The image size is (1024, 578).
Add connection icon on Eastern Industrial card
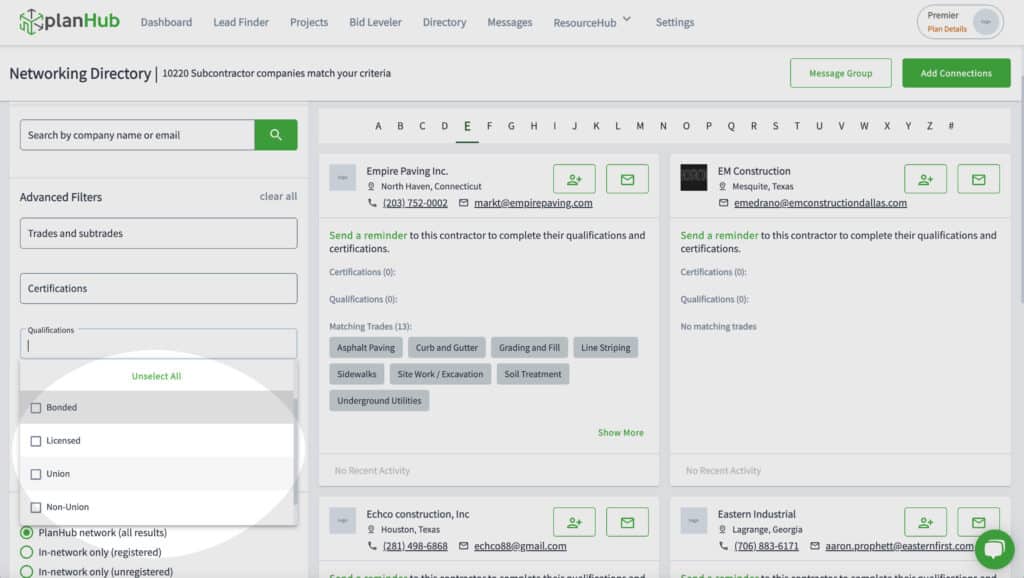coord(925,521)
